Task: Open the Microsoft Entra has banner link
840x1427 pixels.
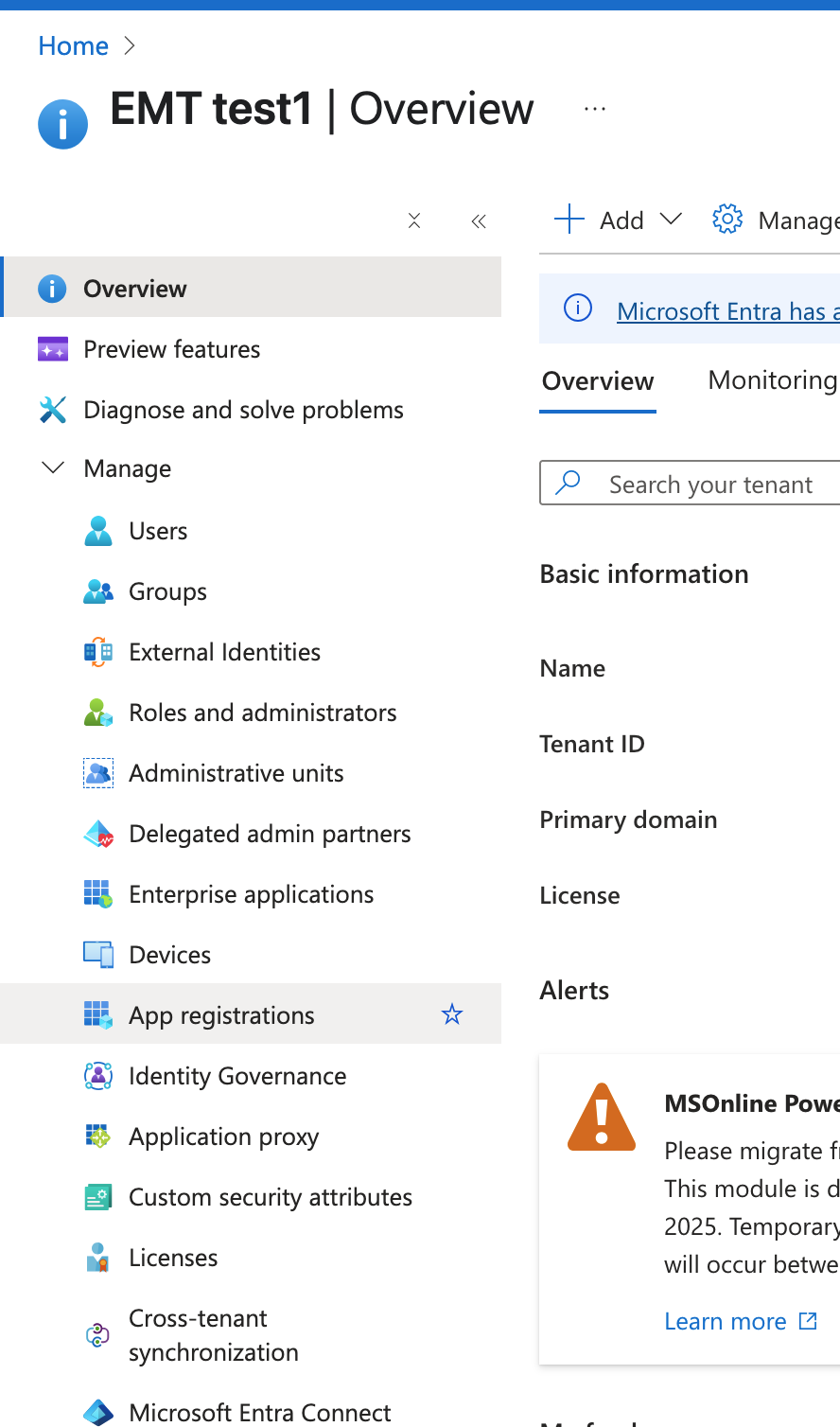Action: click(x=728, y=311)
